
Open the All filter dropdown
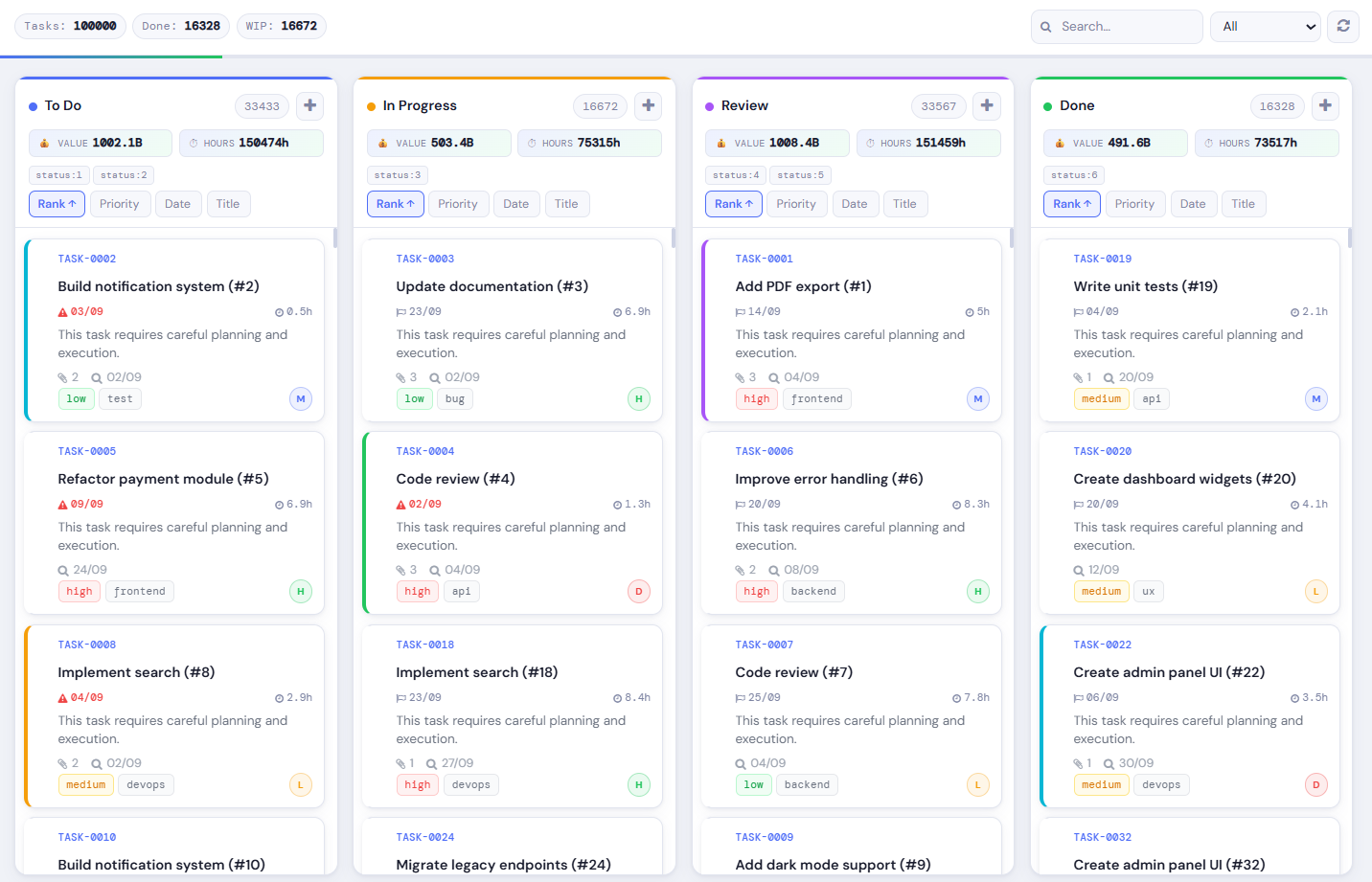1266,27
